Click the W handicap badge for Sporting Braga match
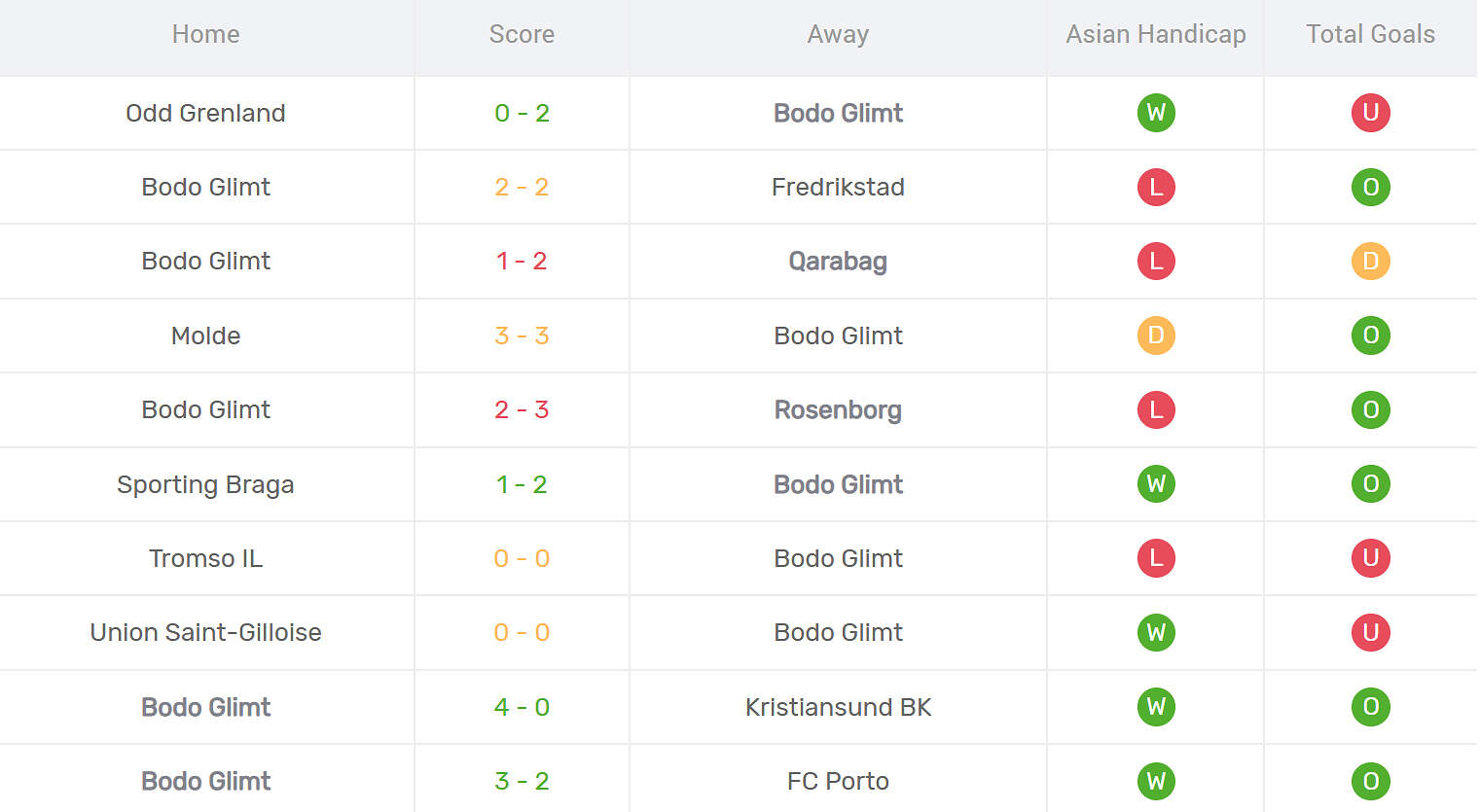The width and height of the screenshot is (1480, 812). pos(1156,484)
